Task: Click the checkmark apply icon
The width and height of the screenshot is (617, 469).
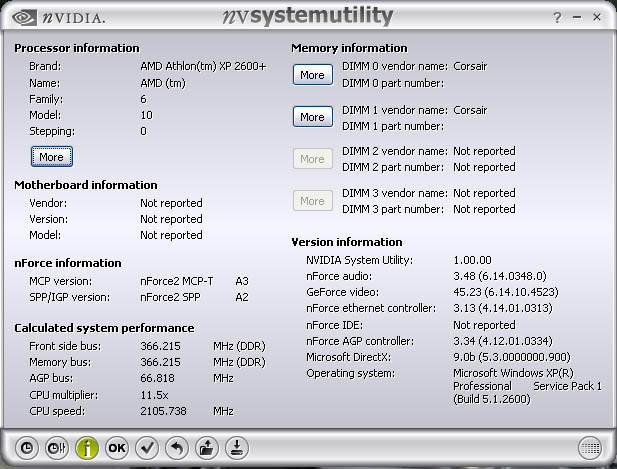Action: [x=147, y=448]
